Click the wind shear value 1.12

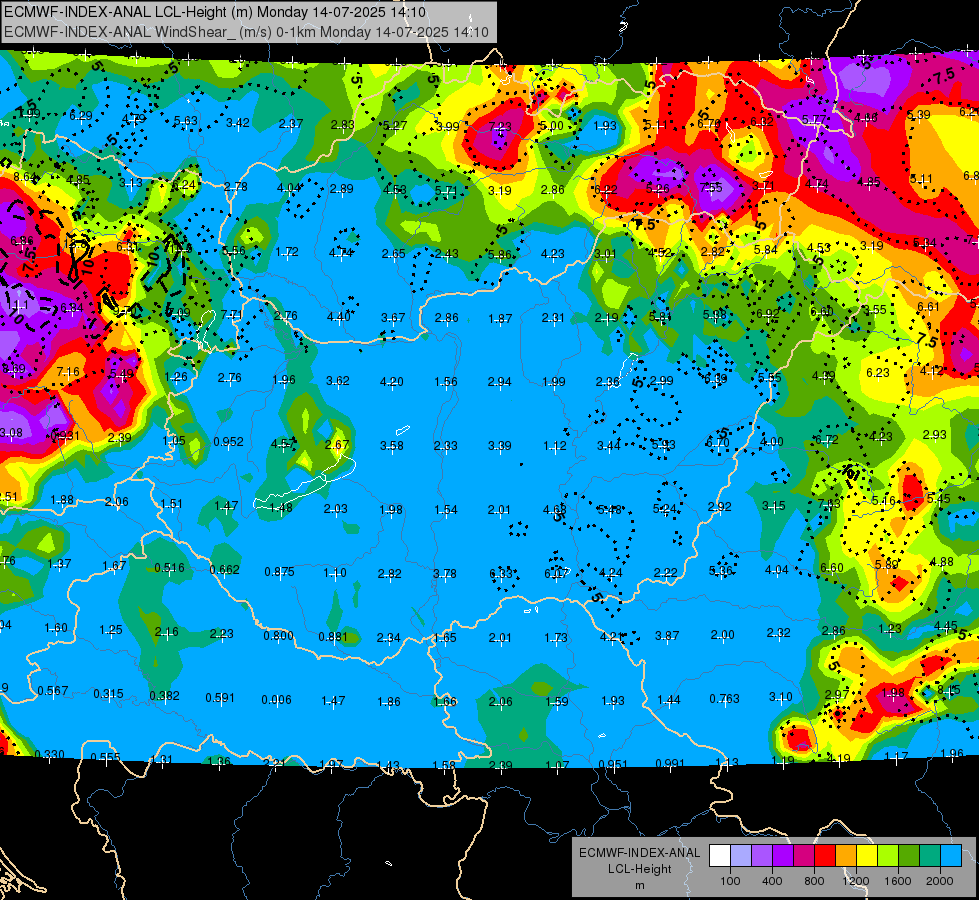pos(554,446)
